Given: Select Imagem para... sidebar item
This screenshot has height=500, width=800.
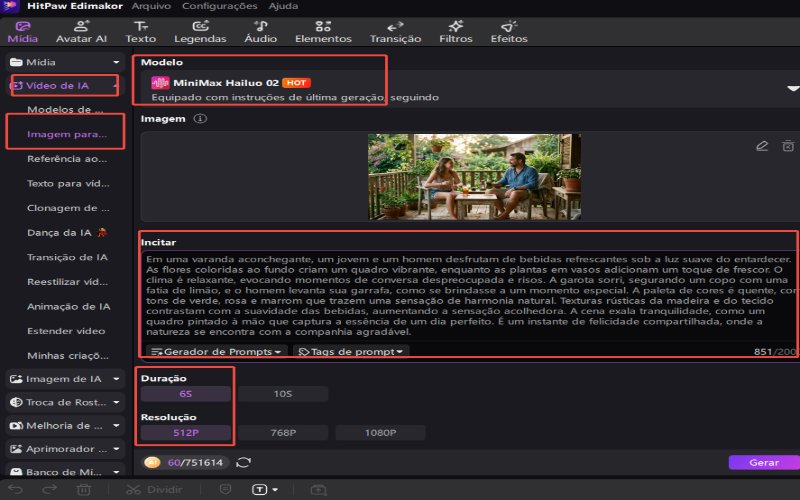Looking at the screenshot, I should [67, 134].
